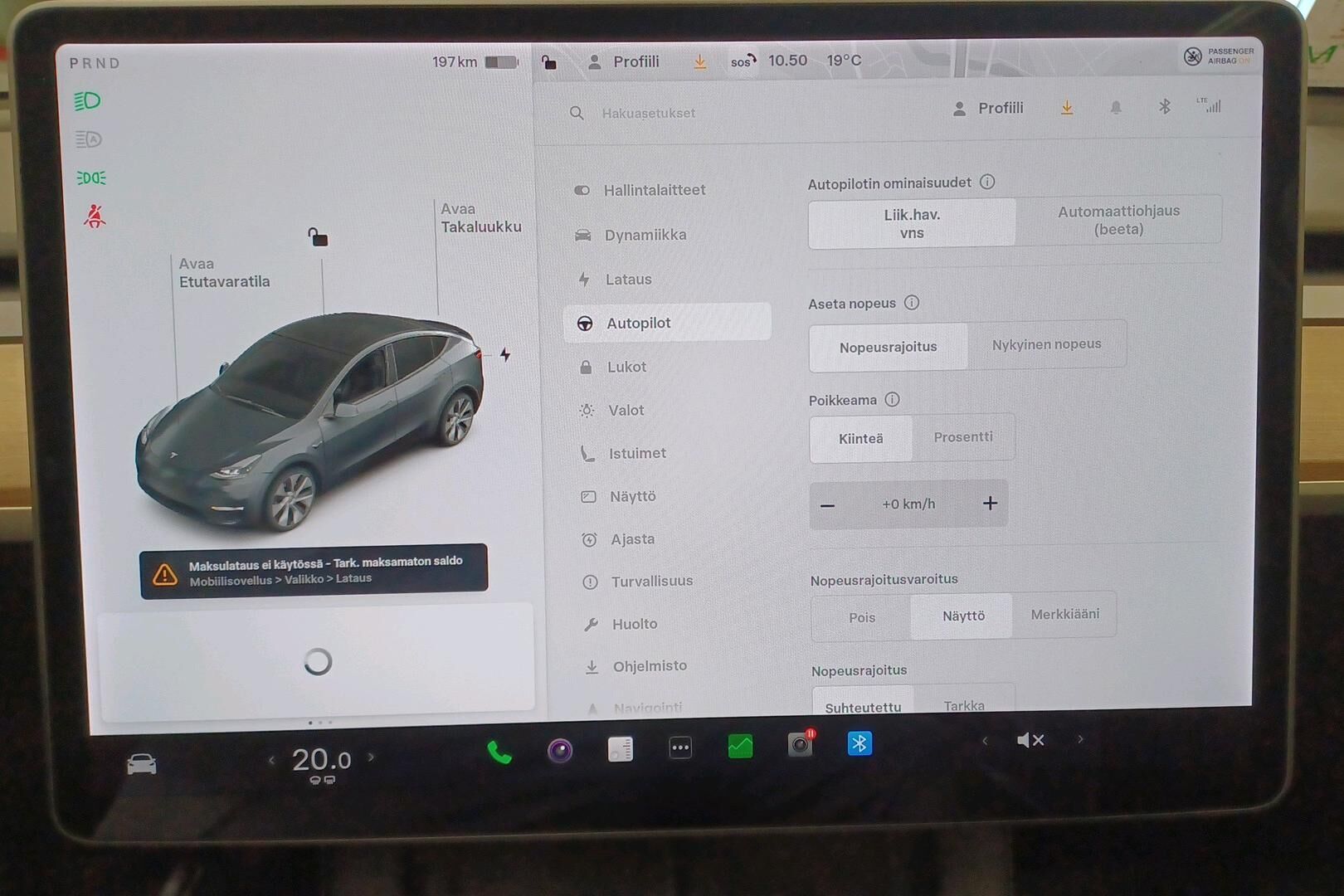The width and height of the screenshot is (1344, 896).
Task: Open the phone app in bottom bar
Action: pyautogui.click(x=499, y=751)
